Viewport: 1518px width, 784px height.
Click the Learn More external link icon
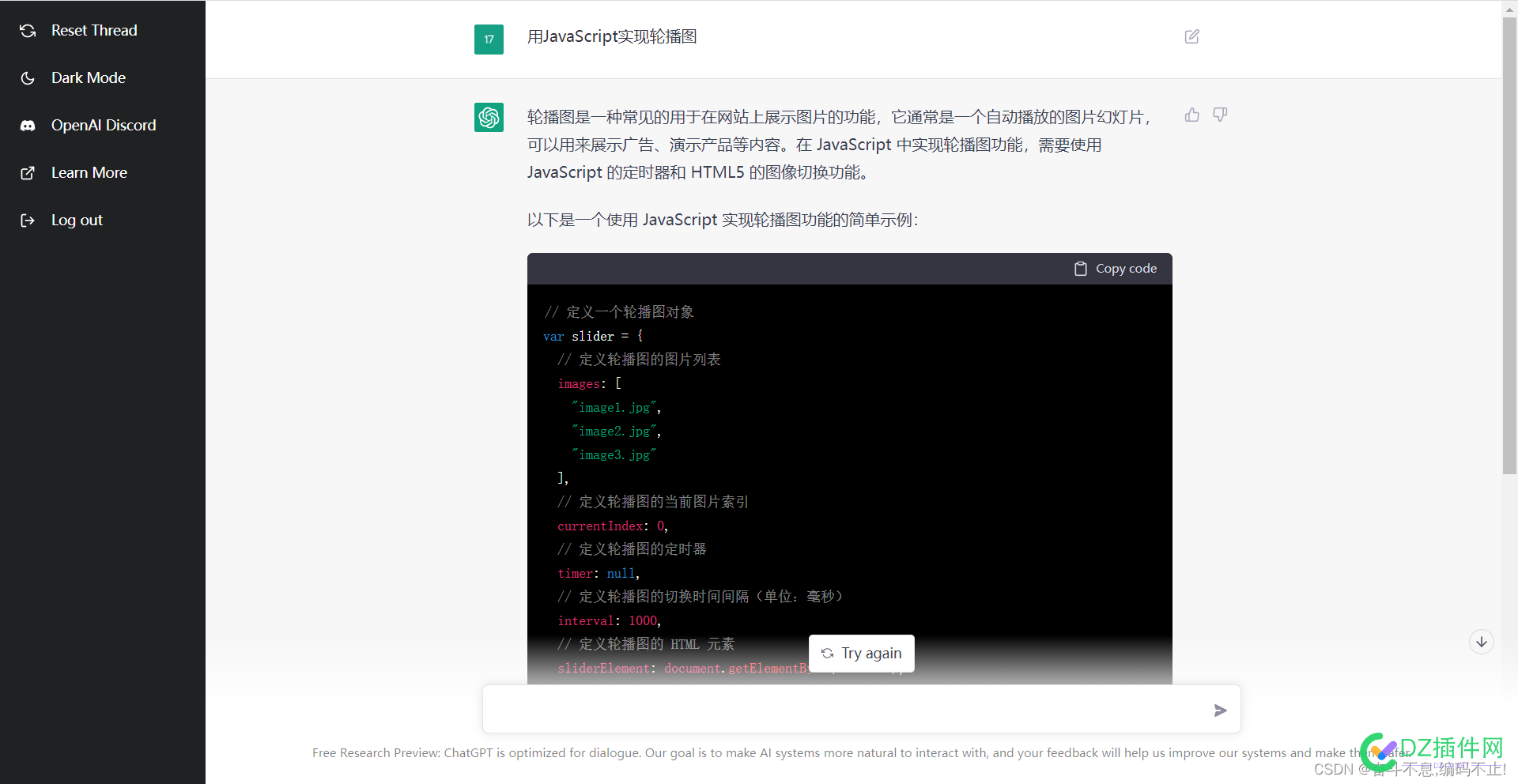tap(28, 173)
